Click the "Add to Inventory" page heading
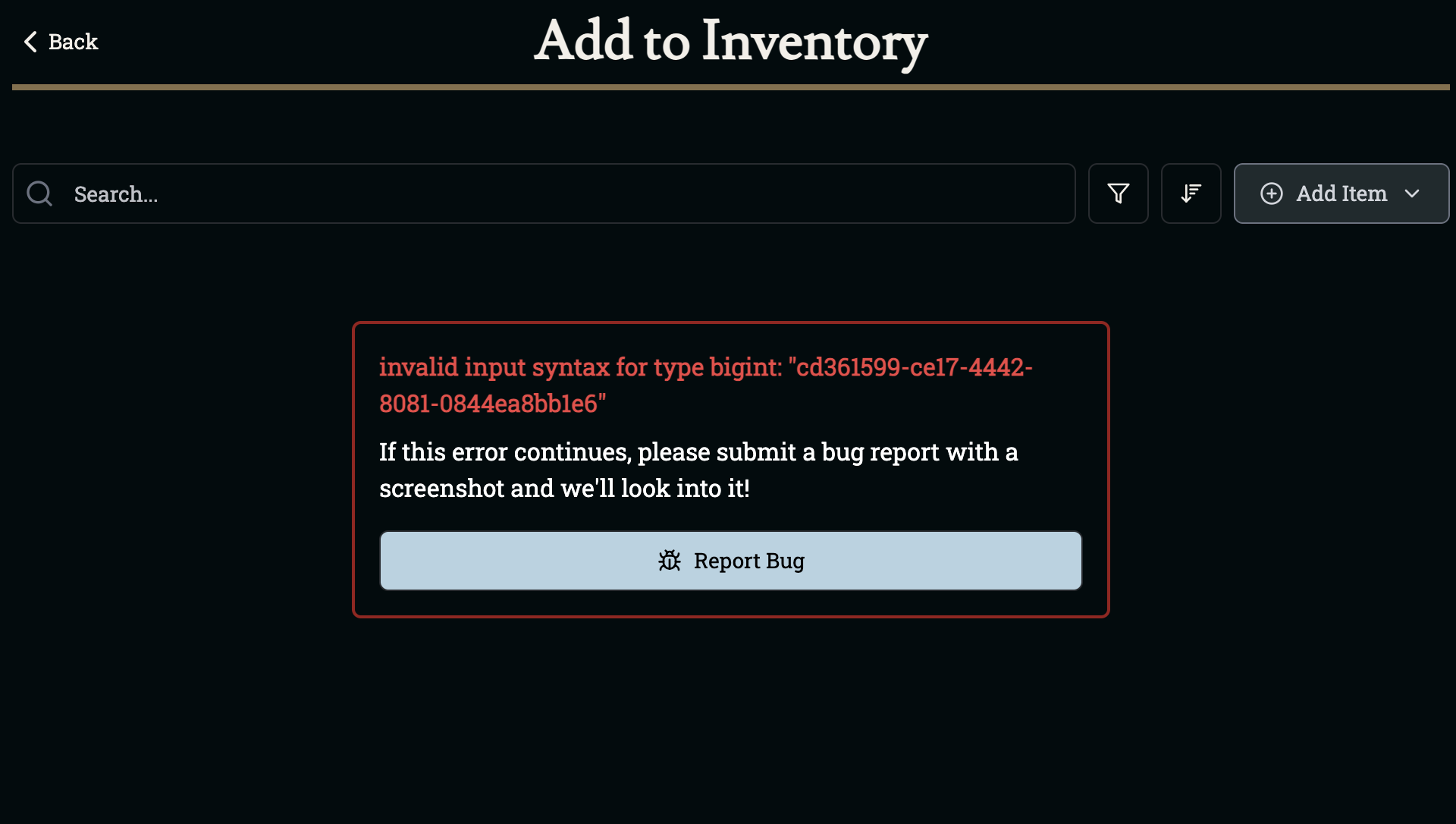Screen dimensions: 1456x824 [730, 42]
